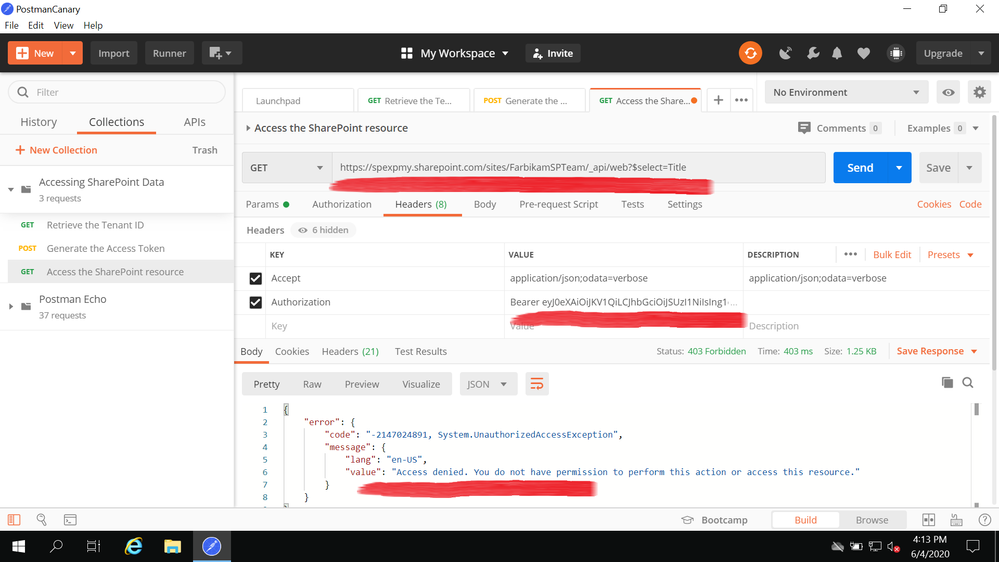
Task: Click the Invite button
Action: tap(553, 54)
